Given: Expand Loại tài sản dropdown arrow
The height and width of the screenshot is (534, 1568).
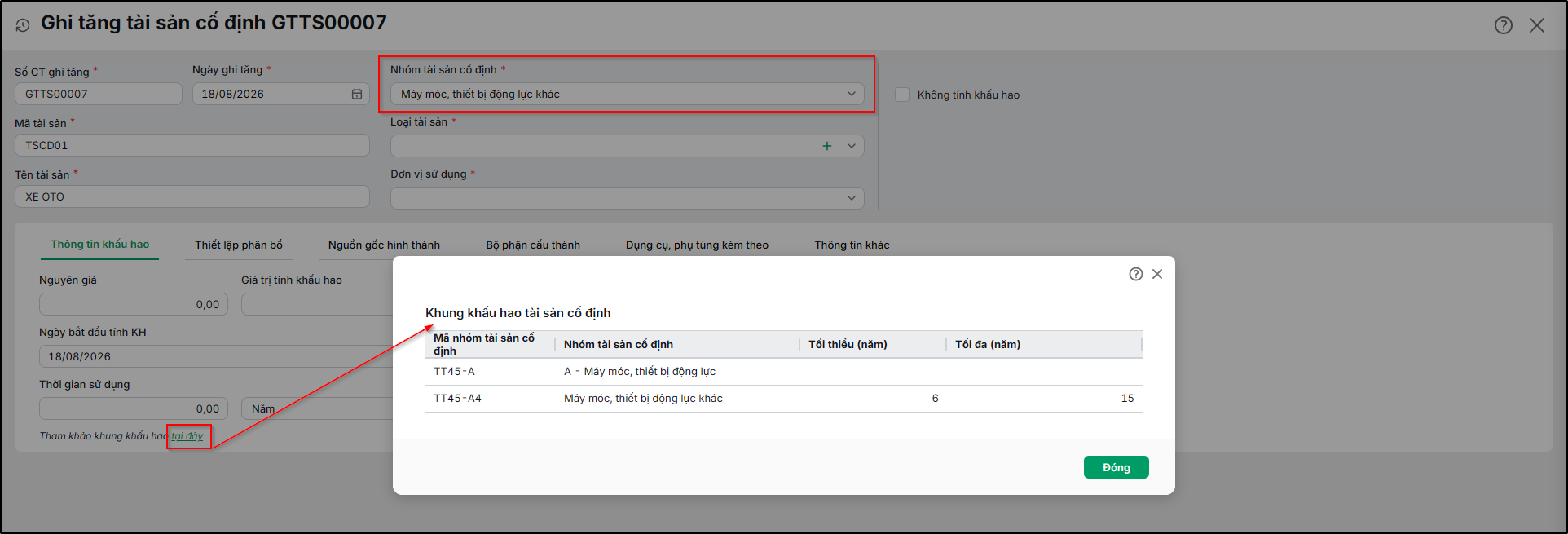Looking at the screenshot, I should (852, 146).
